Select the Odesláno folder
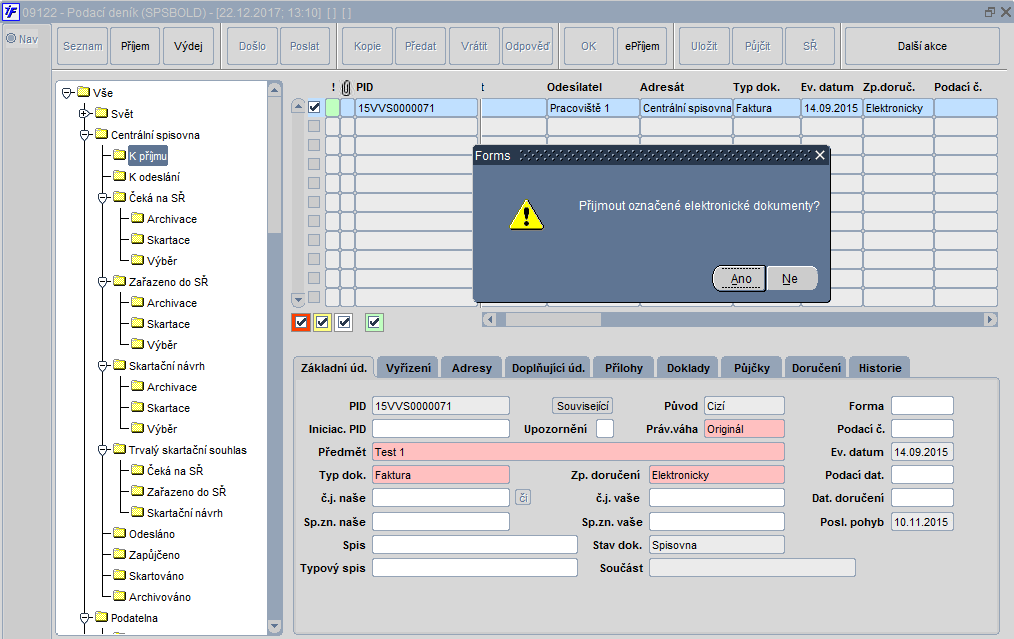 point(151,534)
